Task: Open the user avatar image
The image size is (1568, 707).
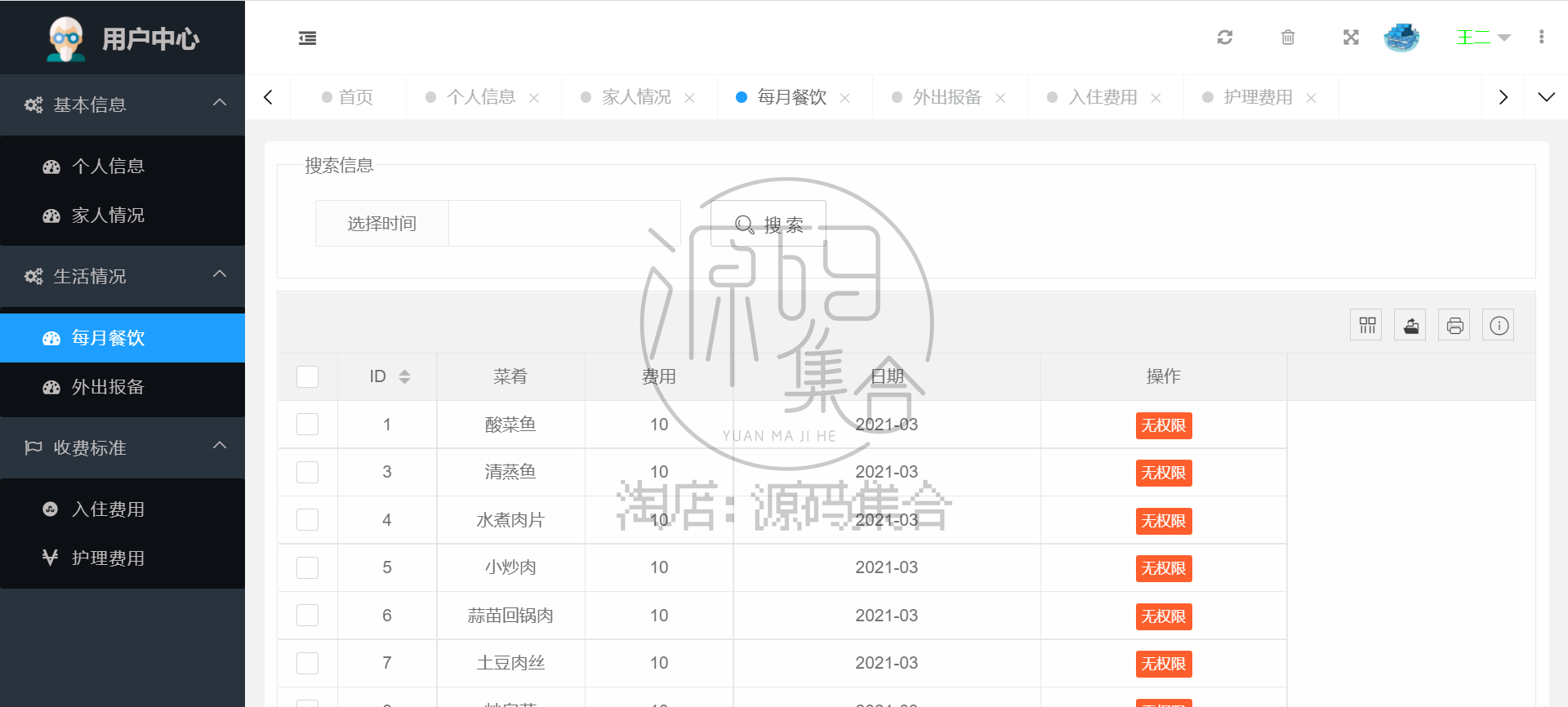Action: [1401, 38]
